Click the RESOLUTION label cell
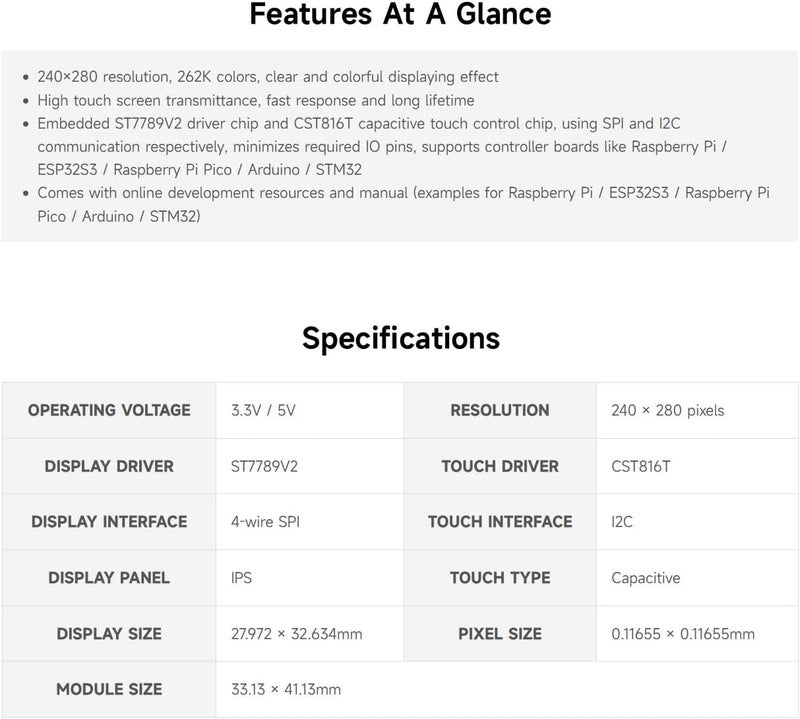Screen dimensions: 800x719 click(x=500, y=410)
